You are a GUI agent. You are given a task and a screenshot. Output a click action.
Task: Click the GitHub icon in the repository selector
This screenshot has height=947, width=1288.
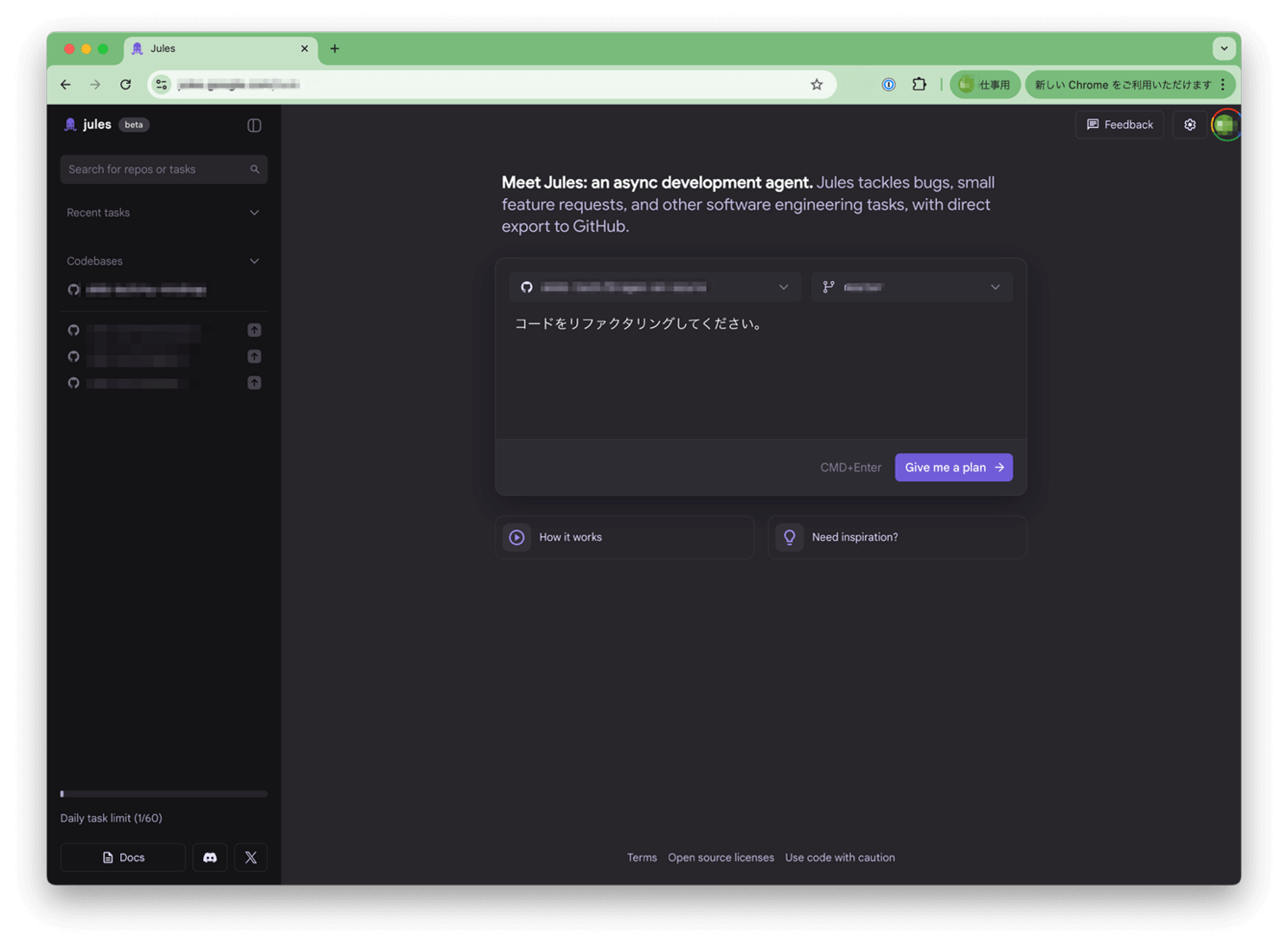pyautogui.click(x=526, y=287)
